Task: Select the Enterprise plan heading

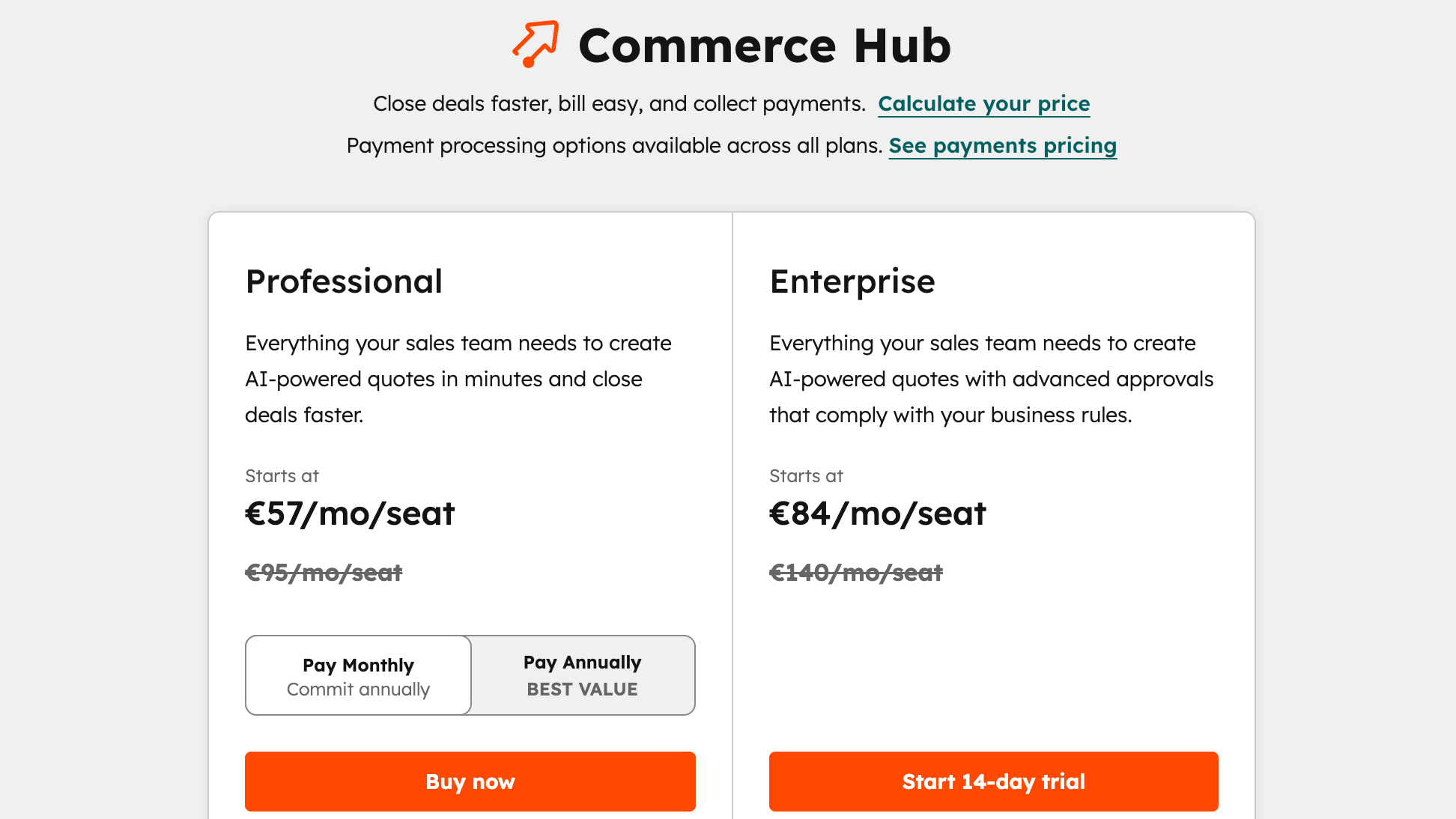Action: (852, 281)
